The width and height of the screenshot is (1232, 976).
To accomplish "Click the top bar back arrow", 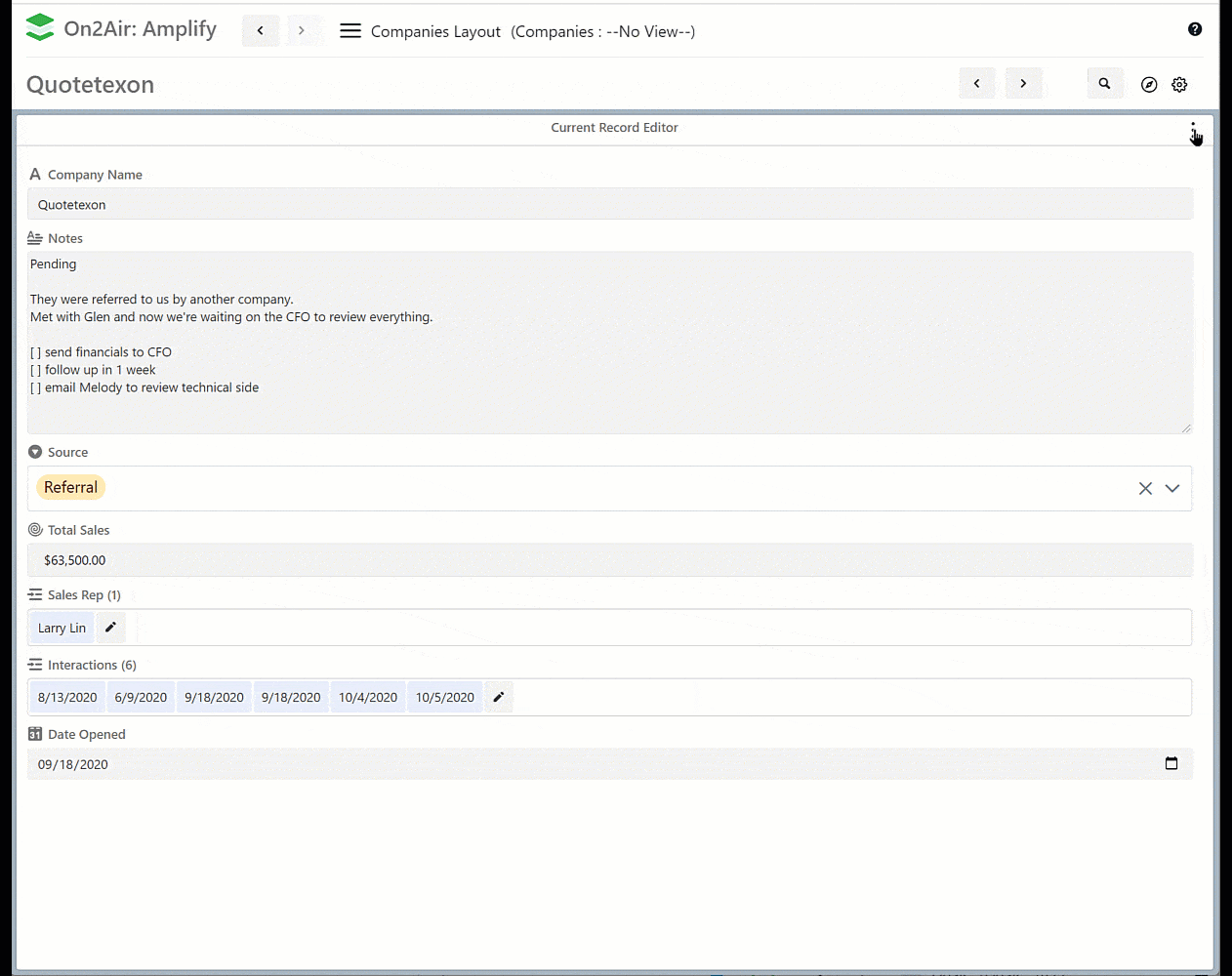I will point(261,31).
